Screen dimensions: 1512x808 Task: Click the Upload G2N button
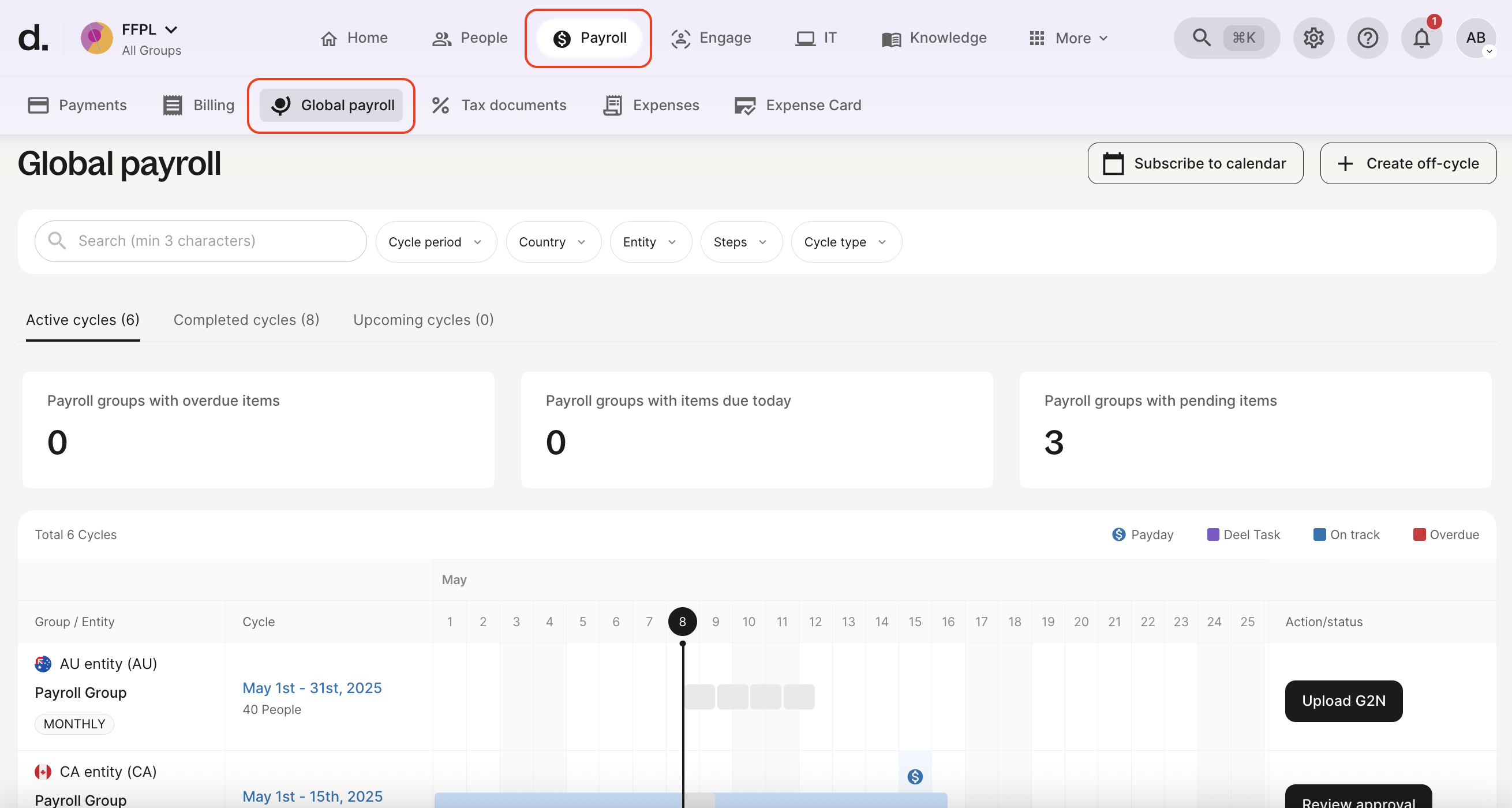pos(1343,701)
